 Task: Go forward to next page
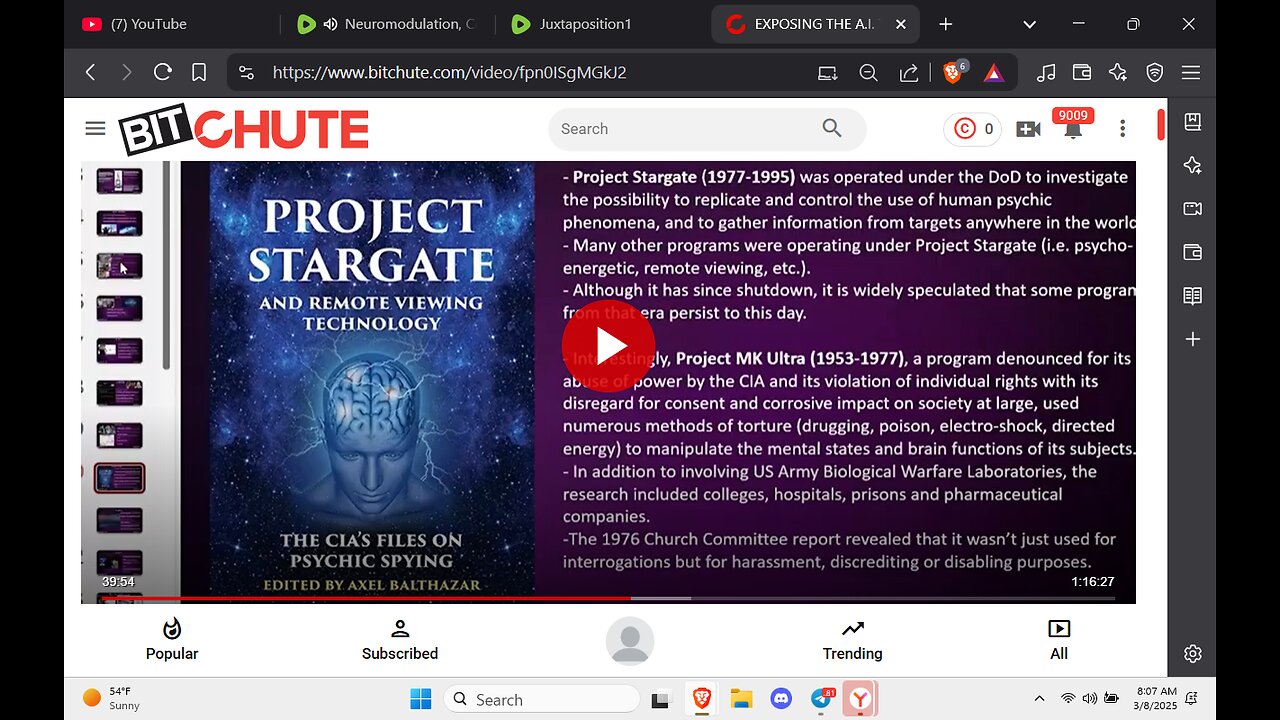126,72
